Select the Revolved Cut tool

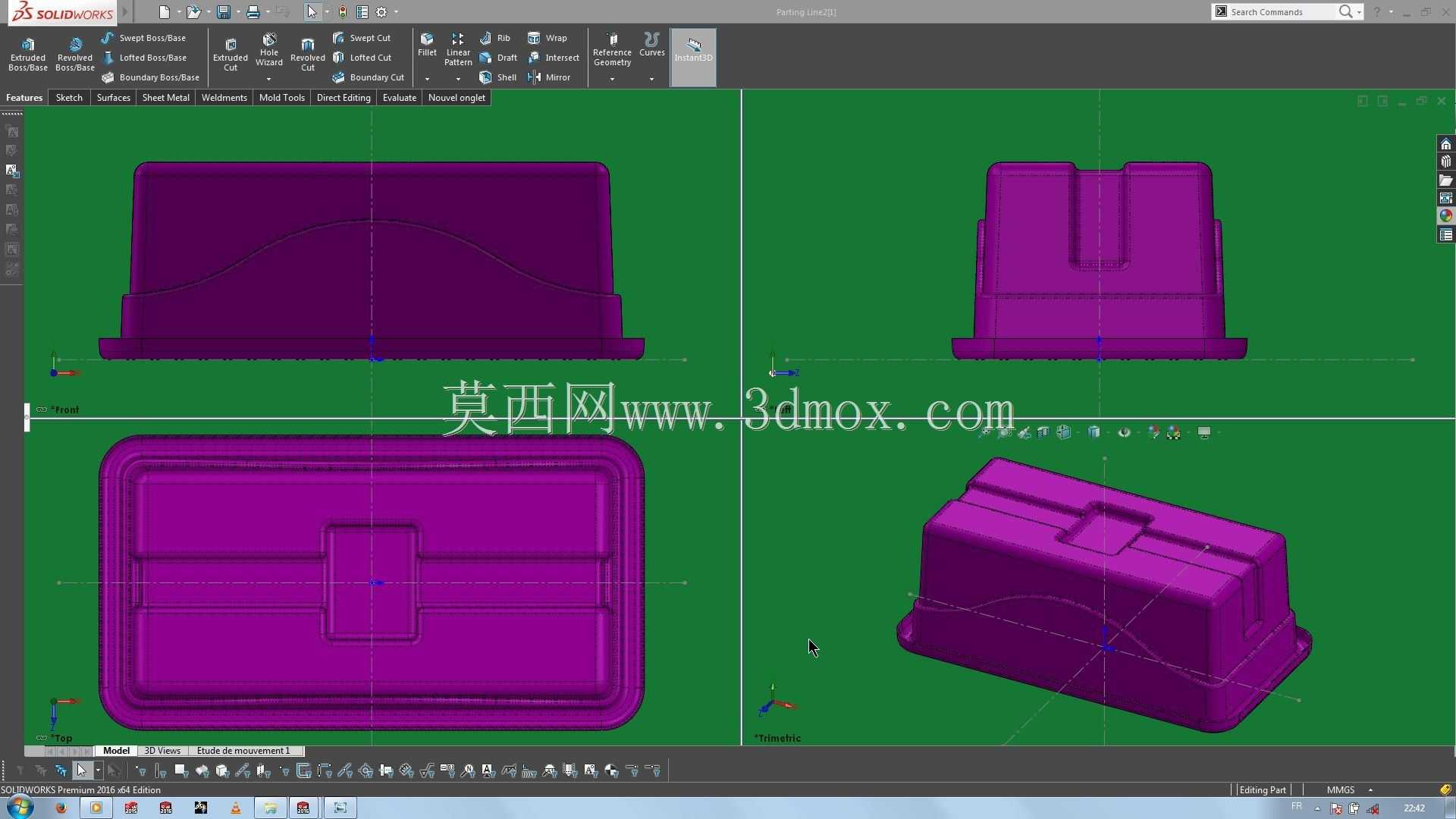308,55
